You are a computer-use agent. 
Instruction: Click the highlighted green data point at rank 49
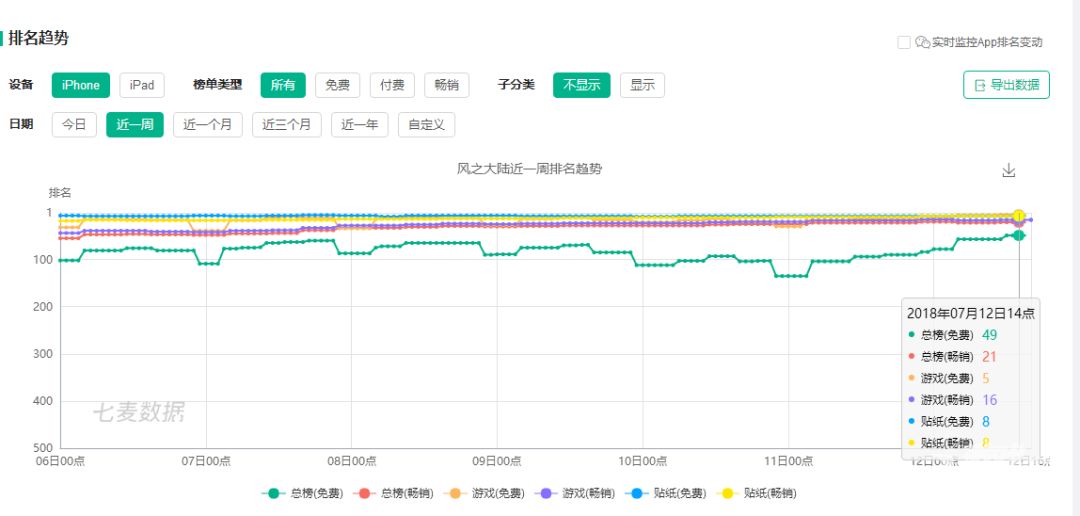1019,236
